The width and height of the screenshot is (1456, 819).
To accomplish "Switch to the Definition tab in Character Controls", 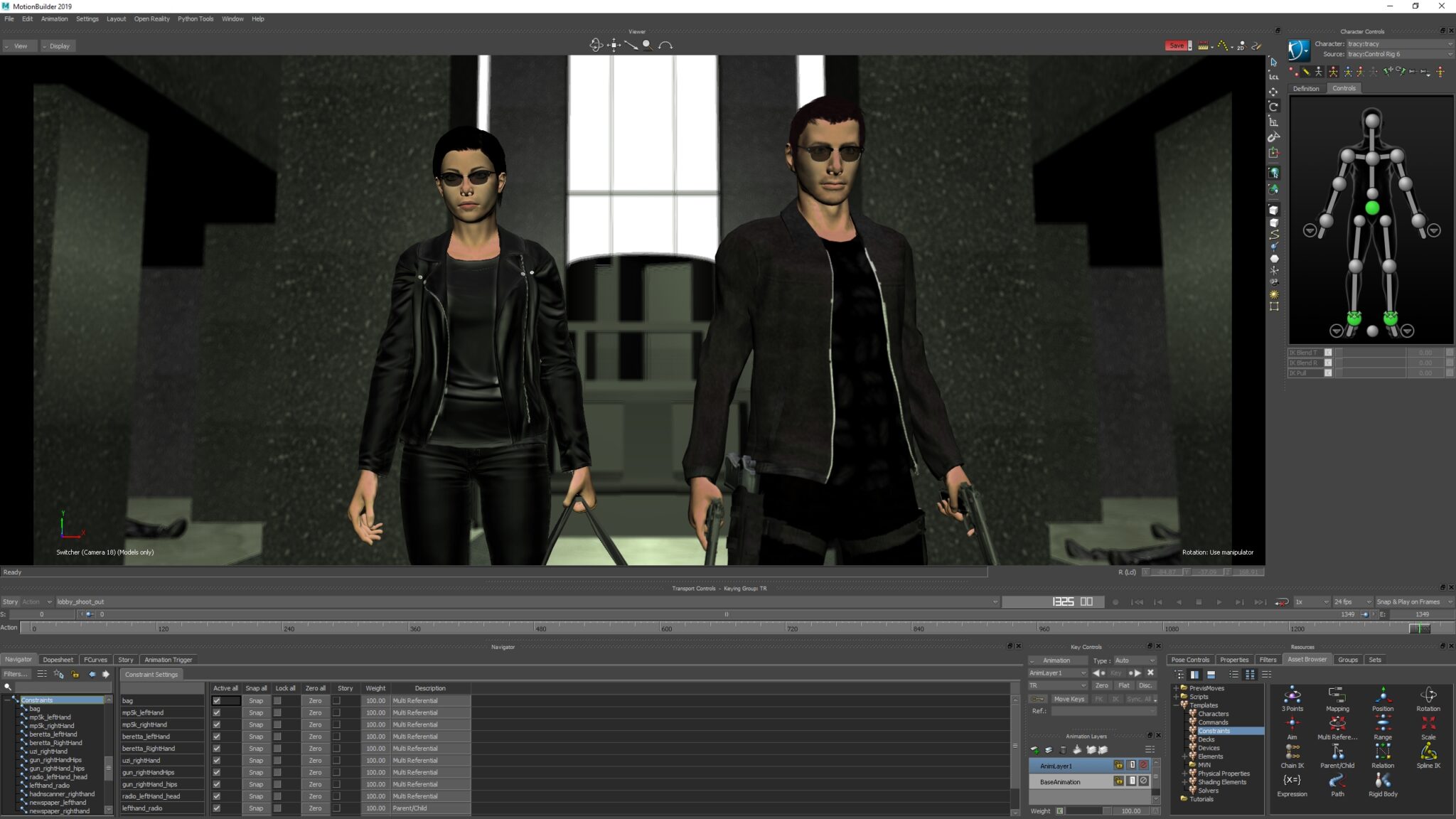I will pyautogui.click(x=1307, y=88).
